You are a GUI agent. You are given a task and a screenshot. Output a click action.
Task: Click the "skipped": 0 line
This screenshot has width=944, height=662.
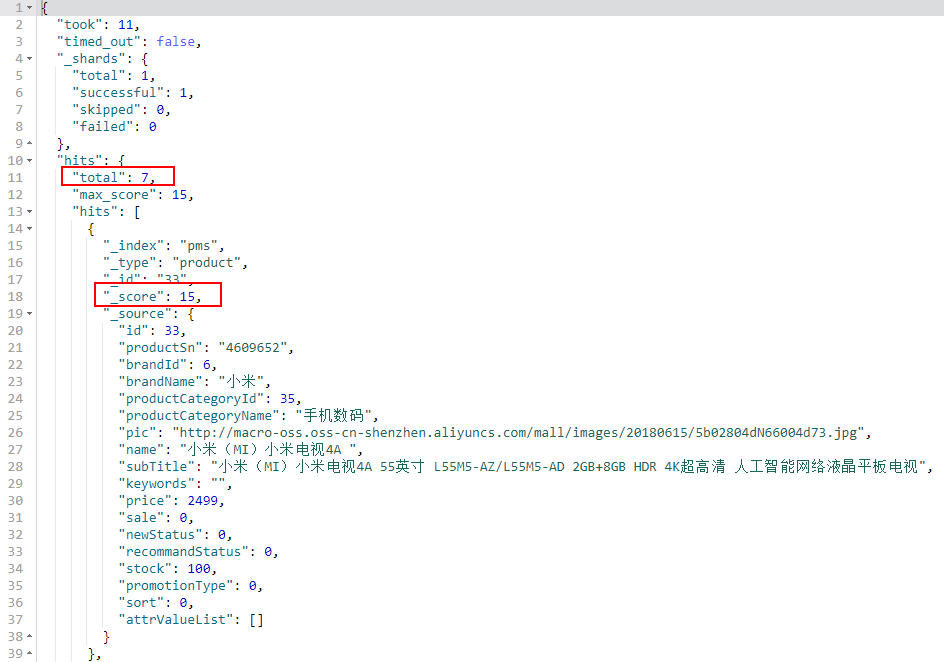point(122,110)
